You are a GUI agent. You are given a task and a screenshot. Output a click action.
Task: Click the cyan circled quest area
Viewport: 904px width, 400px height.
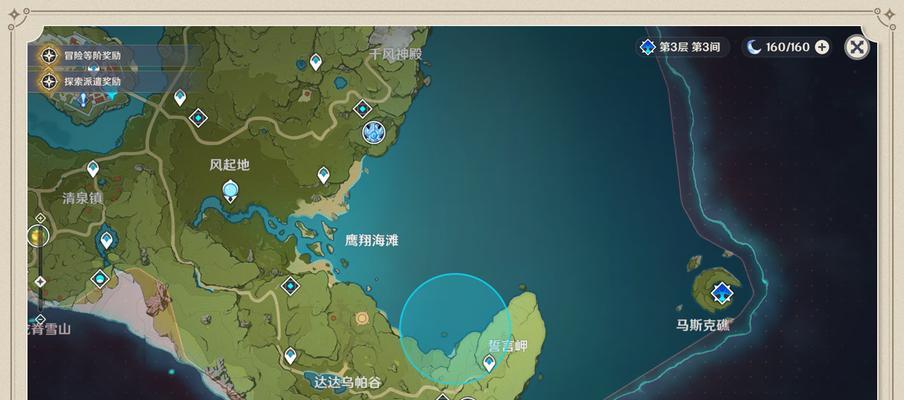point(455,329)
